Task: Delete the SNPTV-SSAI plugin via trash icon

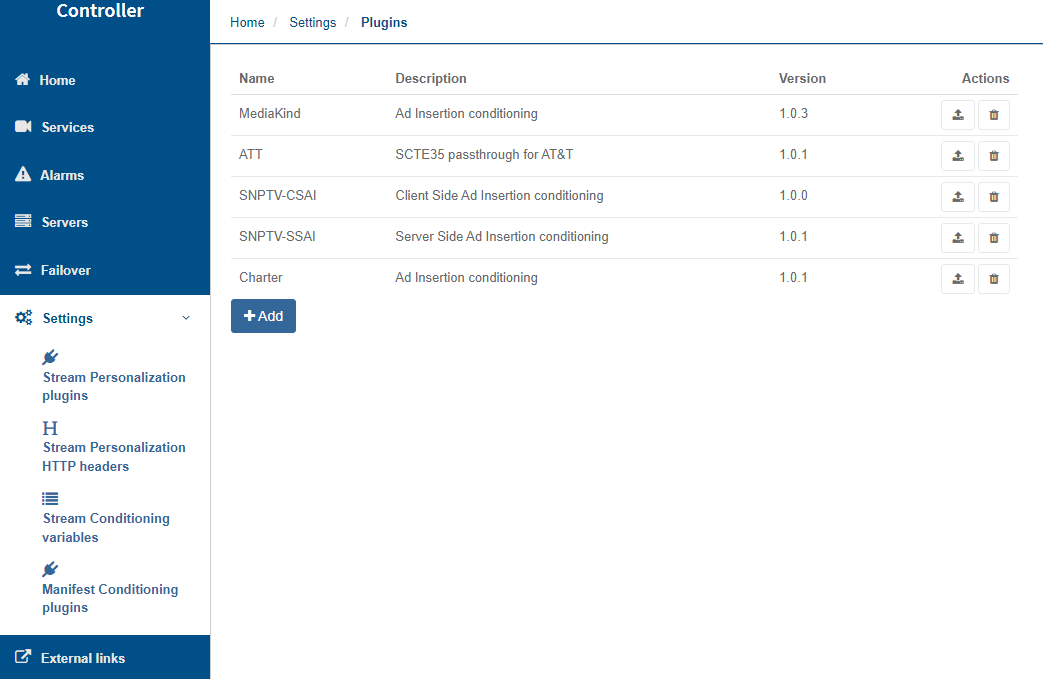Action: click(993, 238)
